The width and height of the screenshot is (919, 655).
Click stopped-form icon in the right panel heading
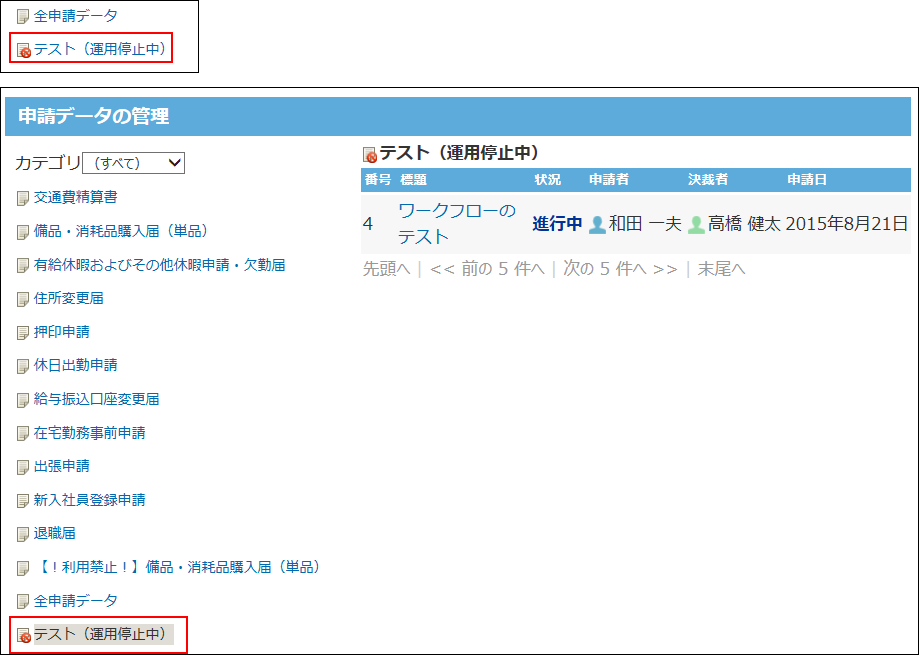370,155
